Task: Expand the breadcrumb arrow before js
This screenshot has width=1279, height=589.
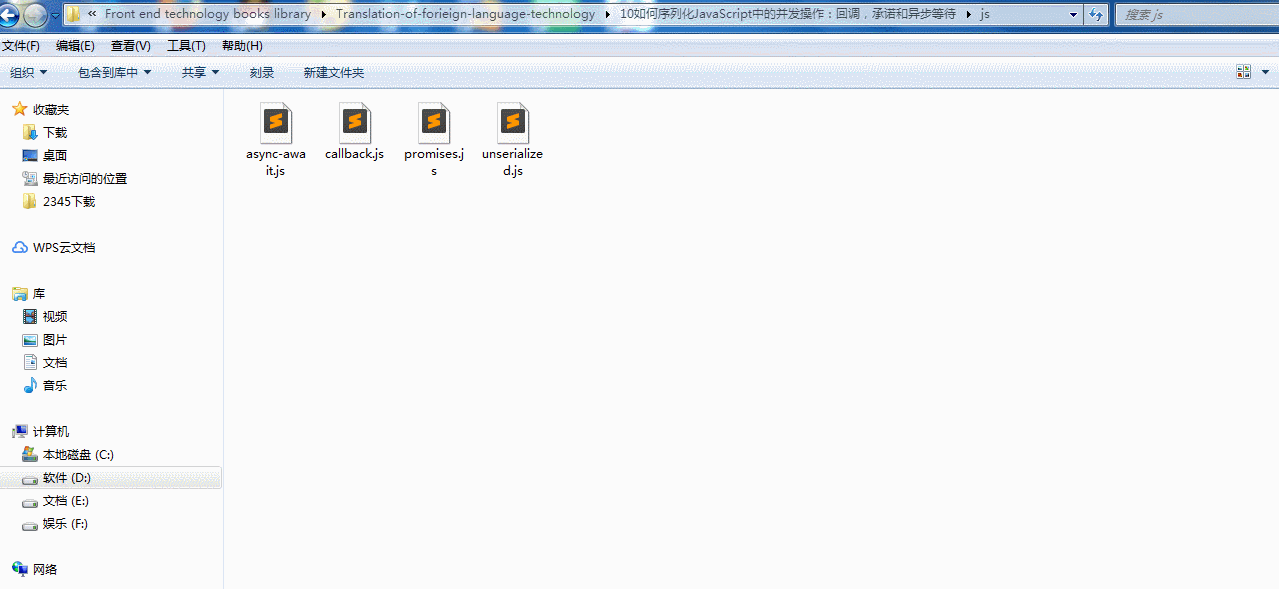Action: [x=968, y=14]
